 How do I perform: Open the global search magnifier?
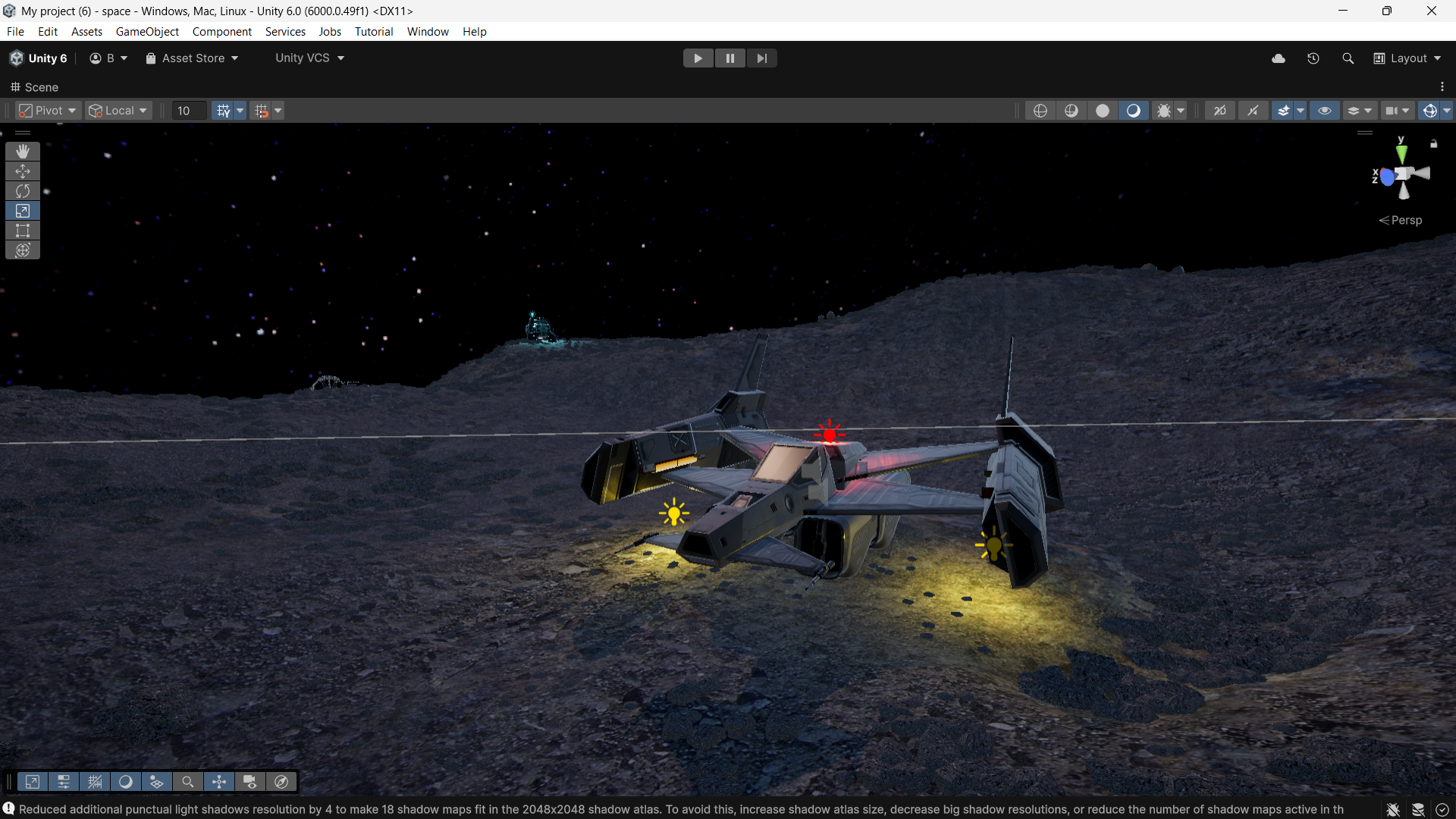pos(1348,58)
